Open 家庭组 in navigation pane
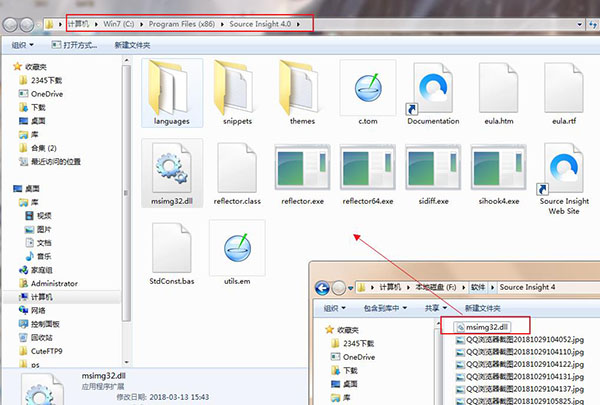The image size is (600, 405). [36, 270]
